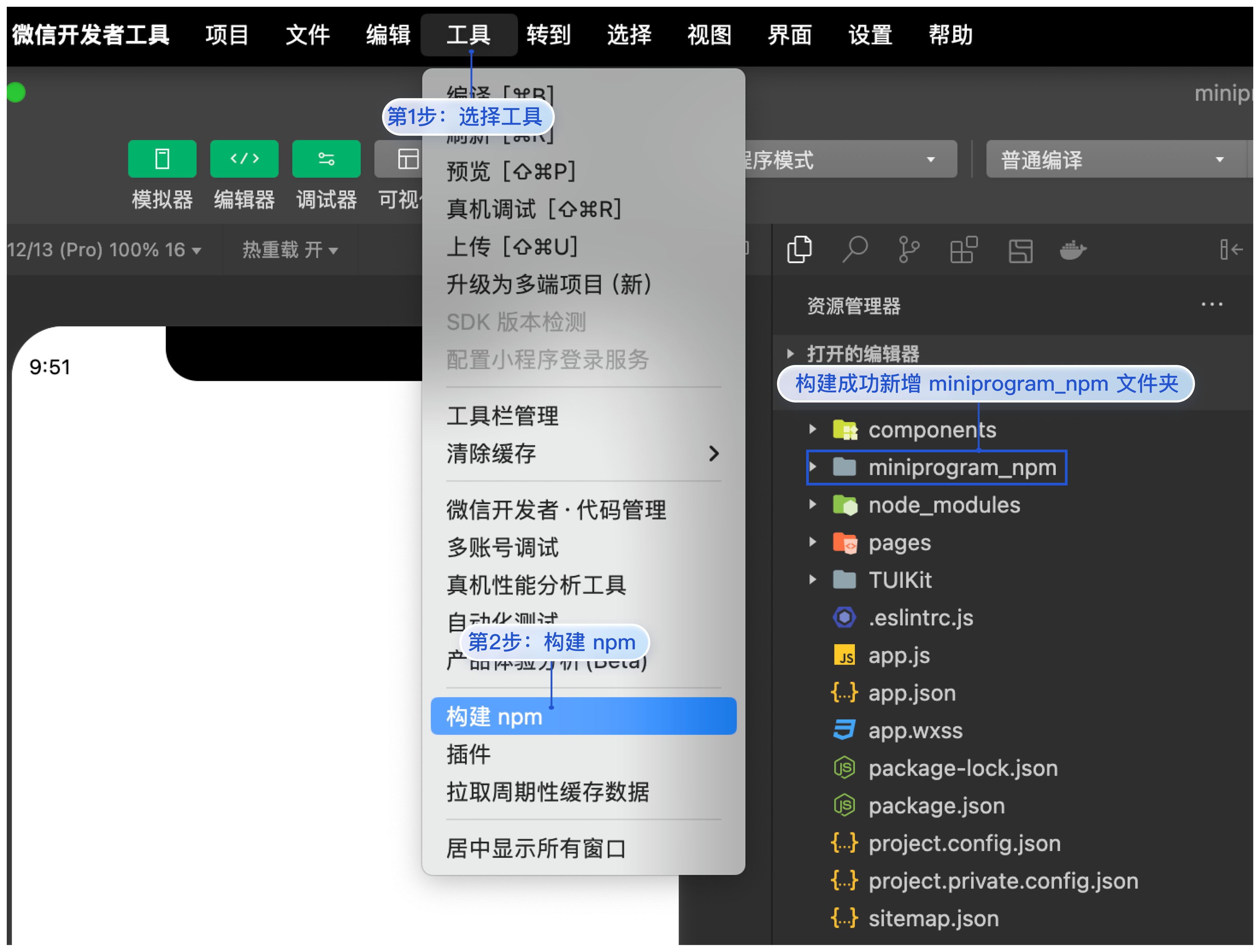Toggle the 模拟器 simulator button
Viewport: 1260px width, 952px height.
[x=162, y=159]
